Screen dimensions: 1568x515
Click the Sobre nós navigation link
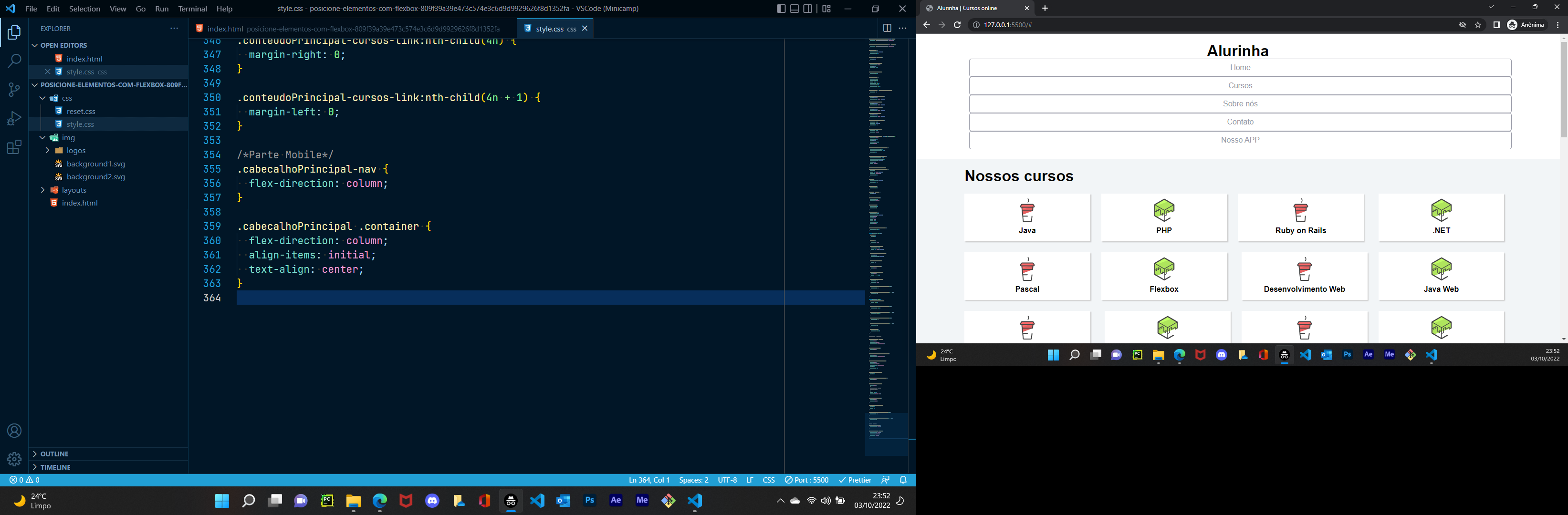coord(1240,104)
